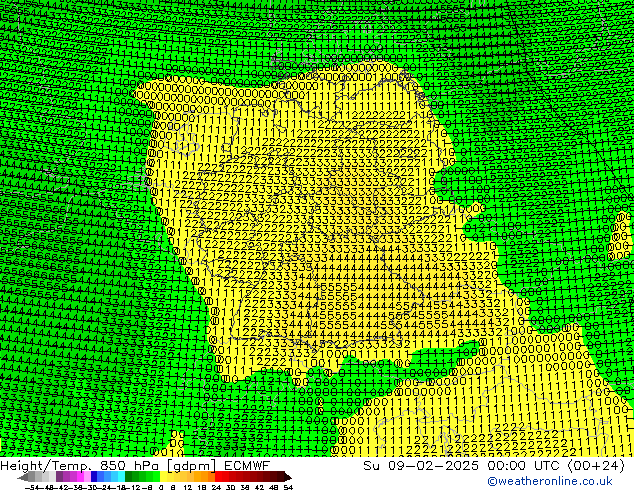
Task: Click the weatheronline.co.uk copyright link
Action: [550, 481]
